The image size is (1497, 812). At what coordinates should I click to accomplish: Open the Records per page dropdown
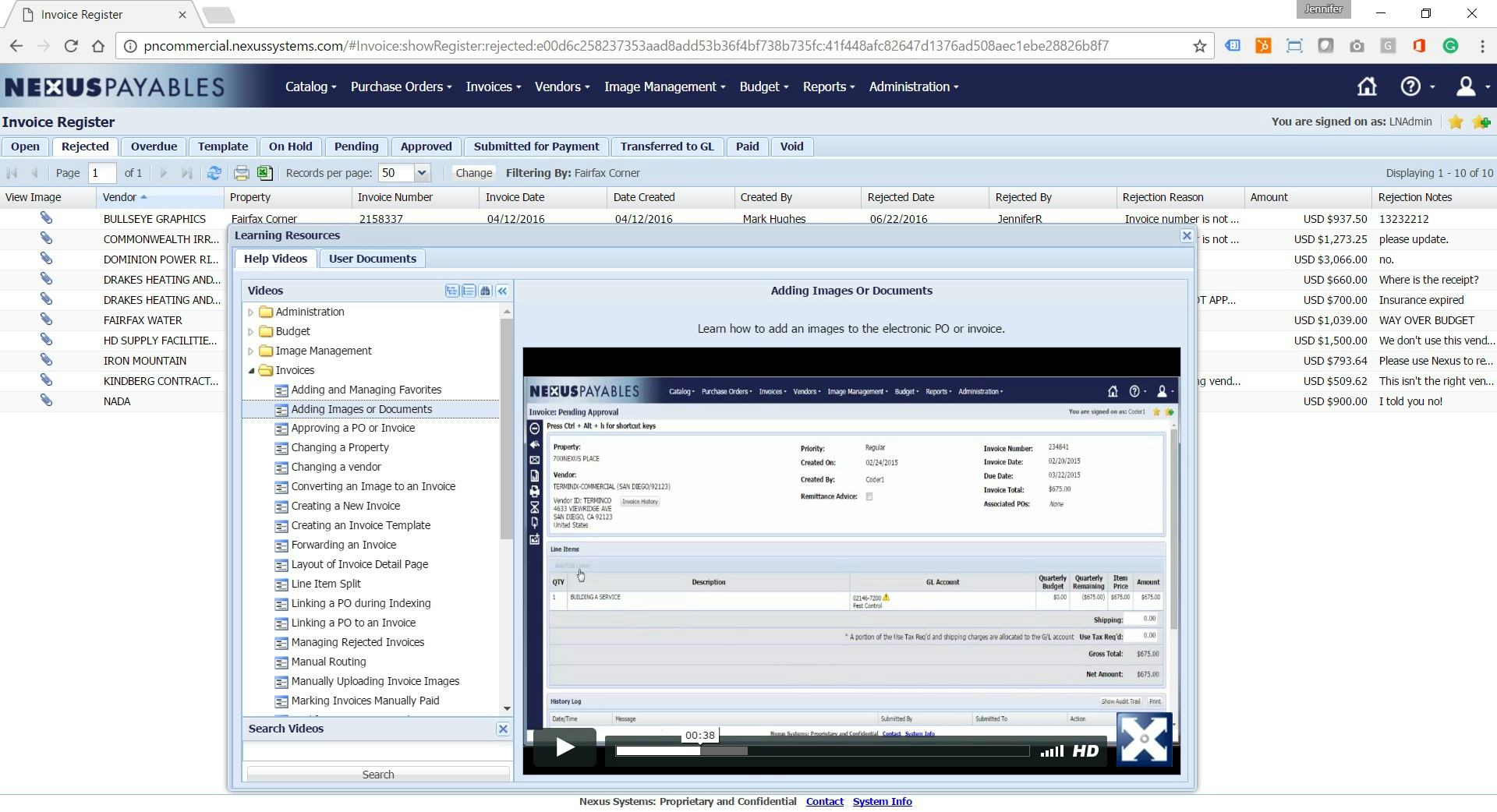(x=422, y=173)
